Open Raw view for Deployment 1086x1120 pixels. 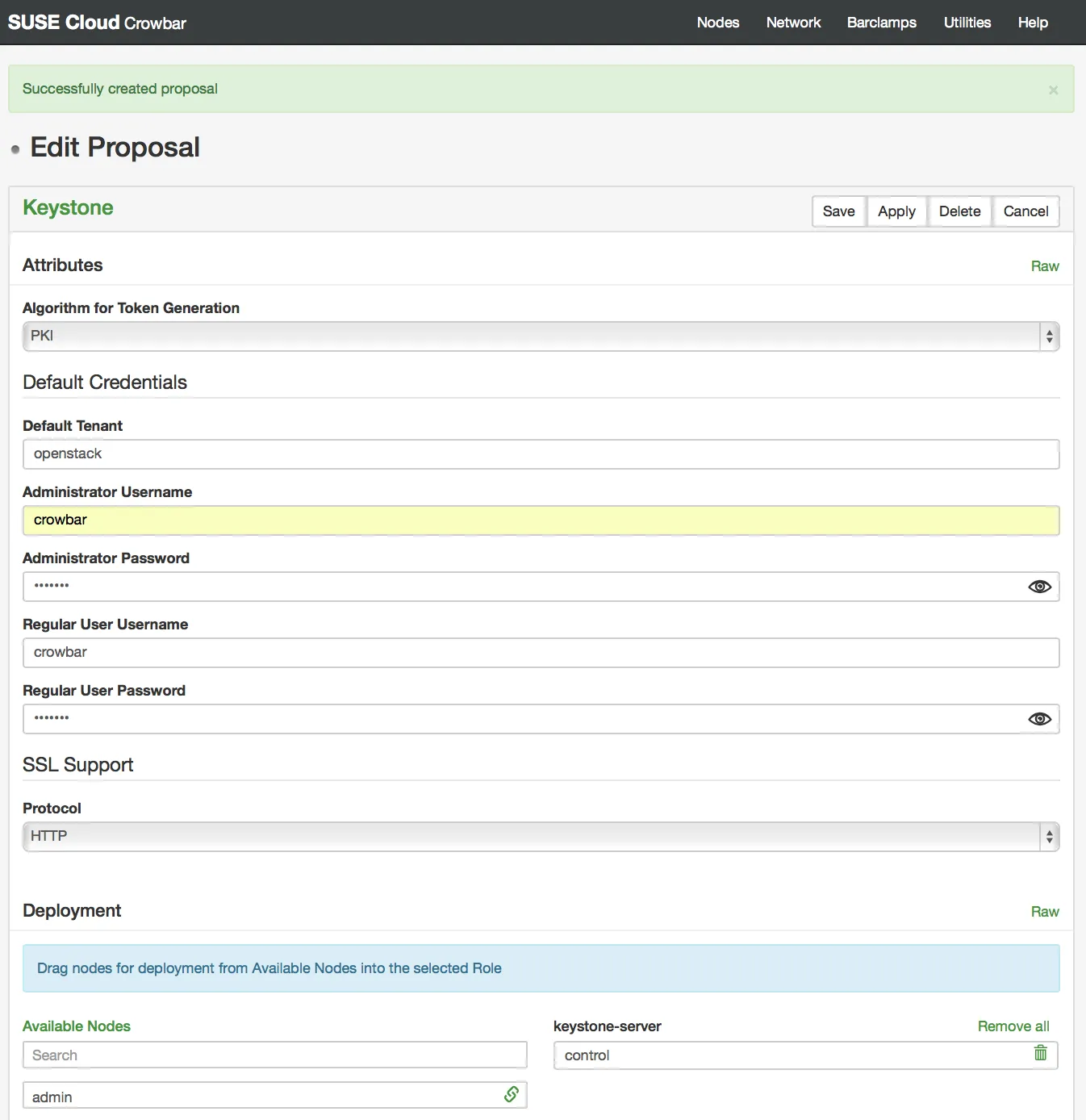pos(1045,912)
